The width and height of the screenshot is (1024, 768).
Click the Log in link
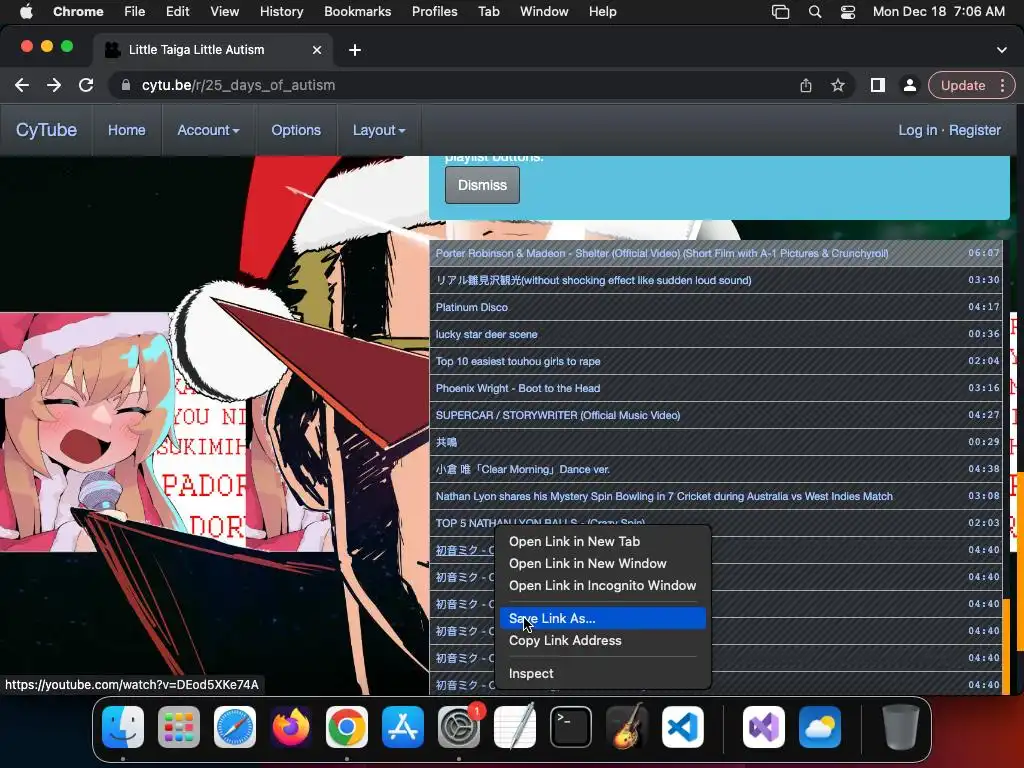(918, 130)
